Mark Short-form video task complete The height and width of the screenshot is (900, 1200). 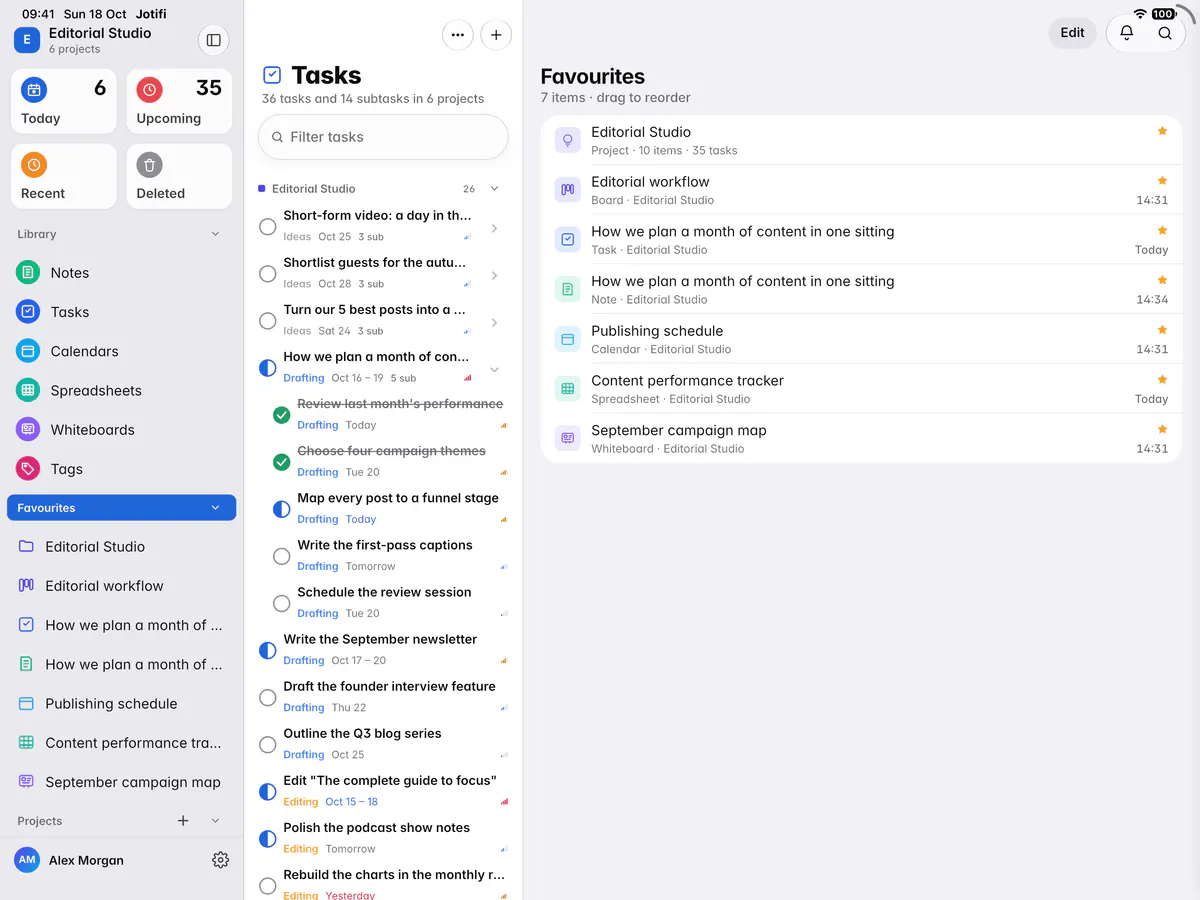268,227
